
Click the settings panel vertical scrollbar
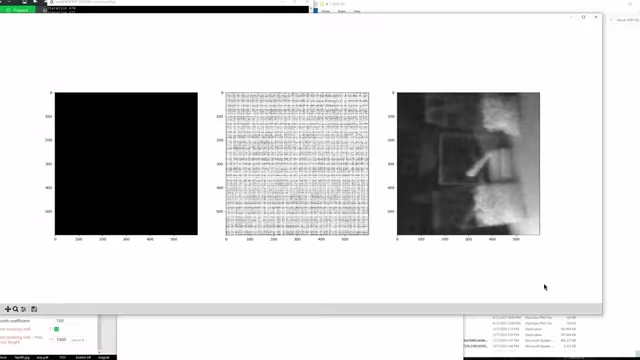point(99,331)
